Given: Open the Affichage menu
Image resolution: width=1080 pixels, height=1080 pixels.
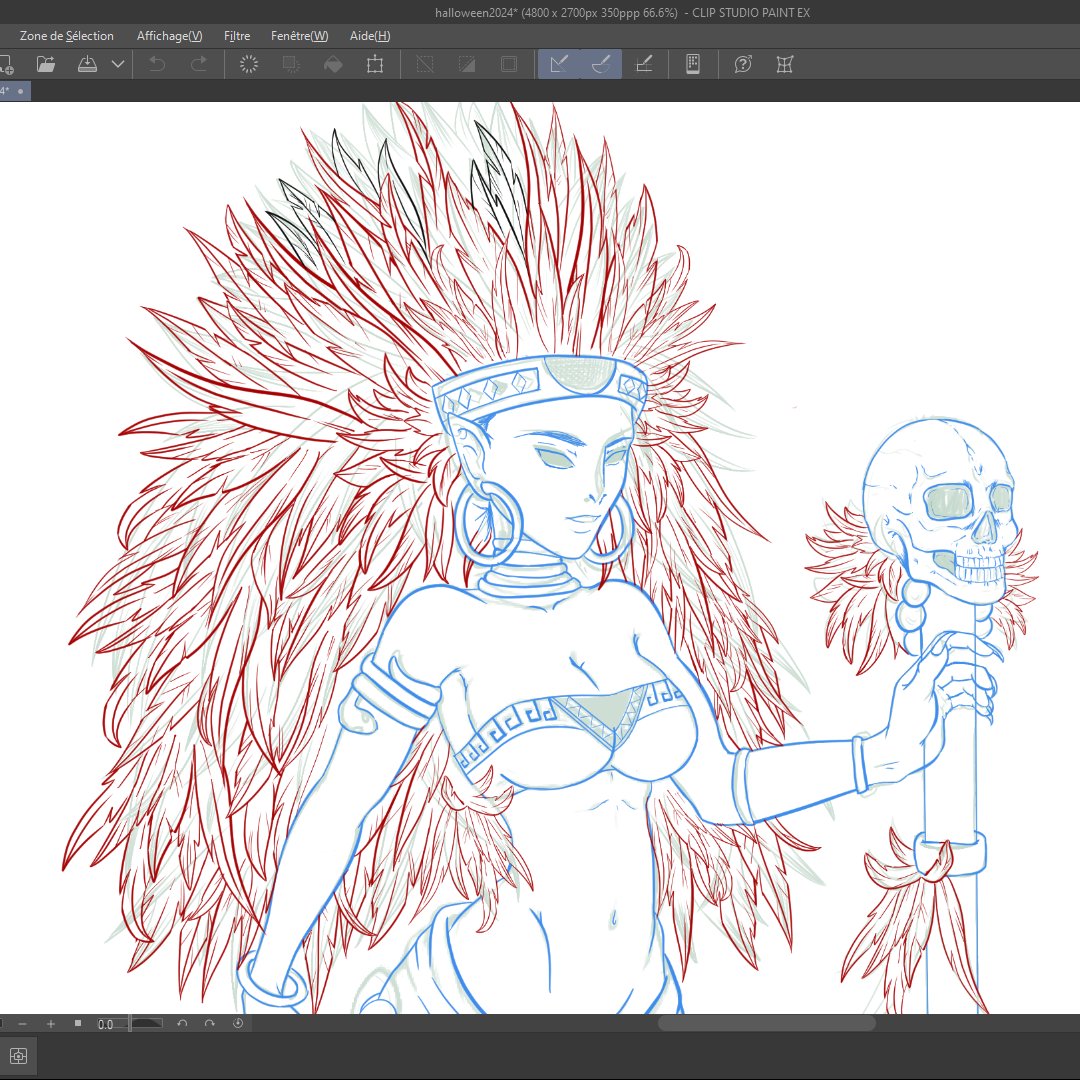Looking at the screenshot, I should (169, 36).
